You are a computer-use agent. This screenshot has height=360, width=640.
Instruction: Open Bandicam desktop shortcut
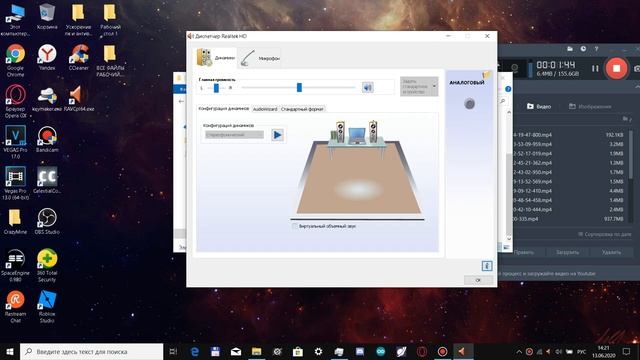pyautogui.click(x=47, y=139)
